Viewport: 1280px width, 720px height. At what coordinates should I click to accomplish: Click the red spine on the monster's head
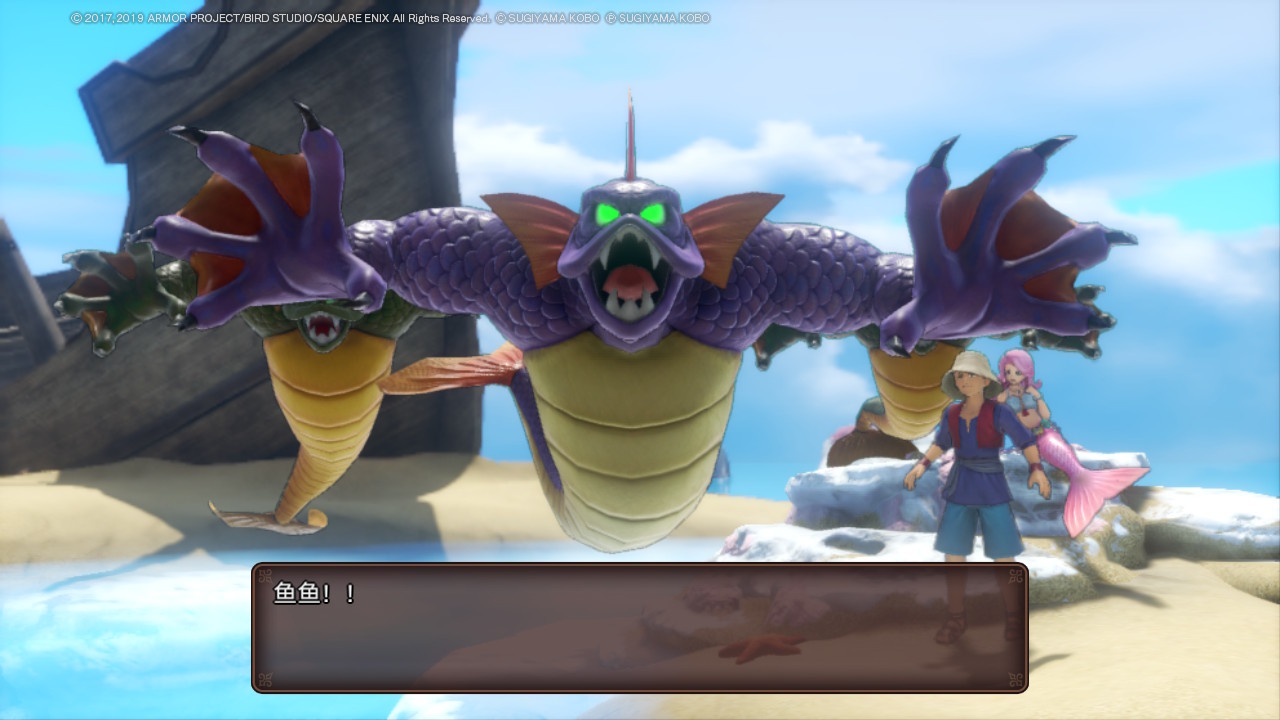tap(630, 130)
